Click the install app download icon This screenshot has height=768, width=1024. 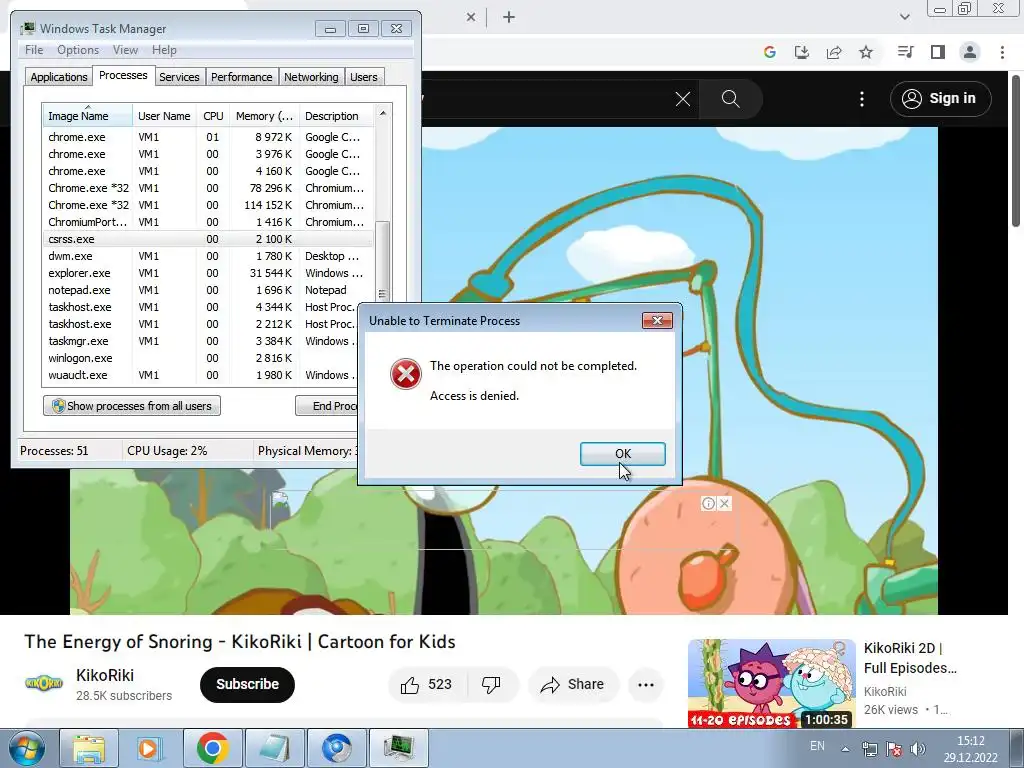(x=802, y=52)
